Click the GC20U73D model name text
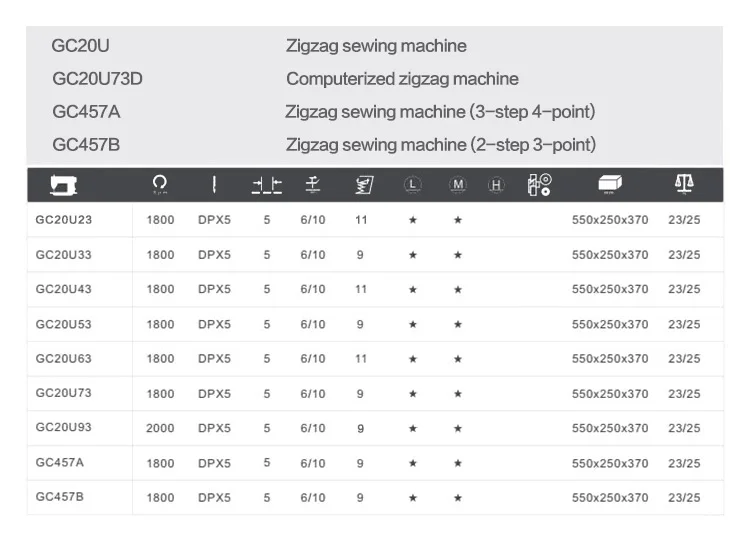Screen dimensions: 750x544 [104, 79]
